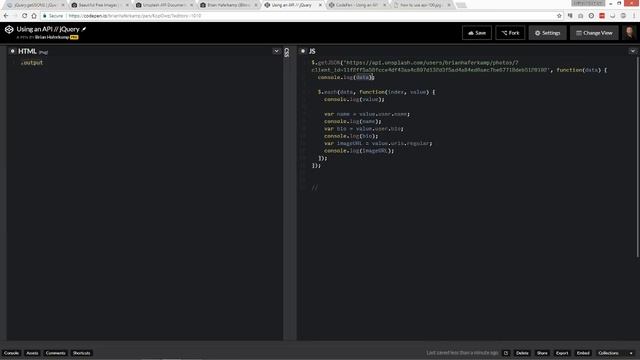This screenshot has width=640, height=360.
Task: Bookmark this page with star icon
Action: (559, 16)
